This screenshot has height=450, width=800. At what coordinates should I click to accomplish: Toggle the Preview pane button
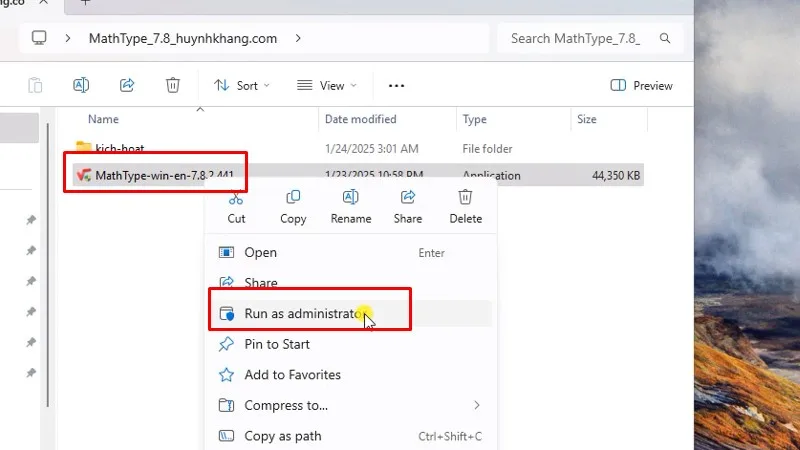click(641, 85)
